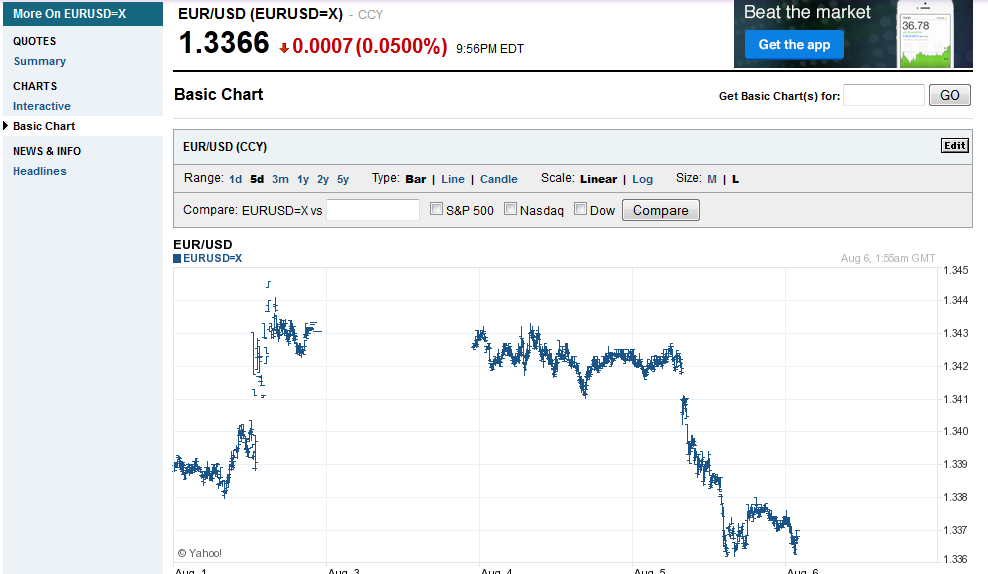Viewport: 988px width, 574px height.
Task: Click the Edit button
Action: click(955, 146)
